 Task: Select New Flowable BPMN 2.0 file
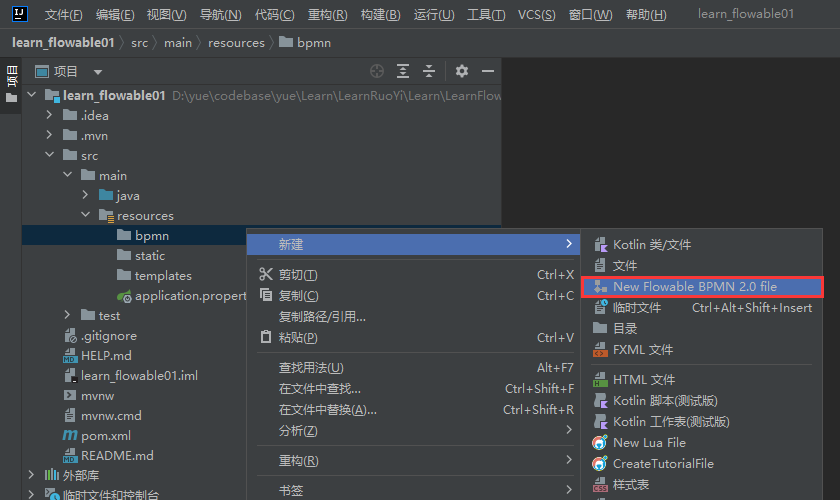[702, 287]
